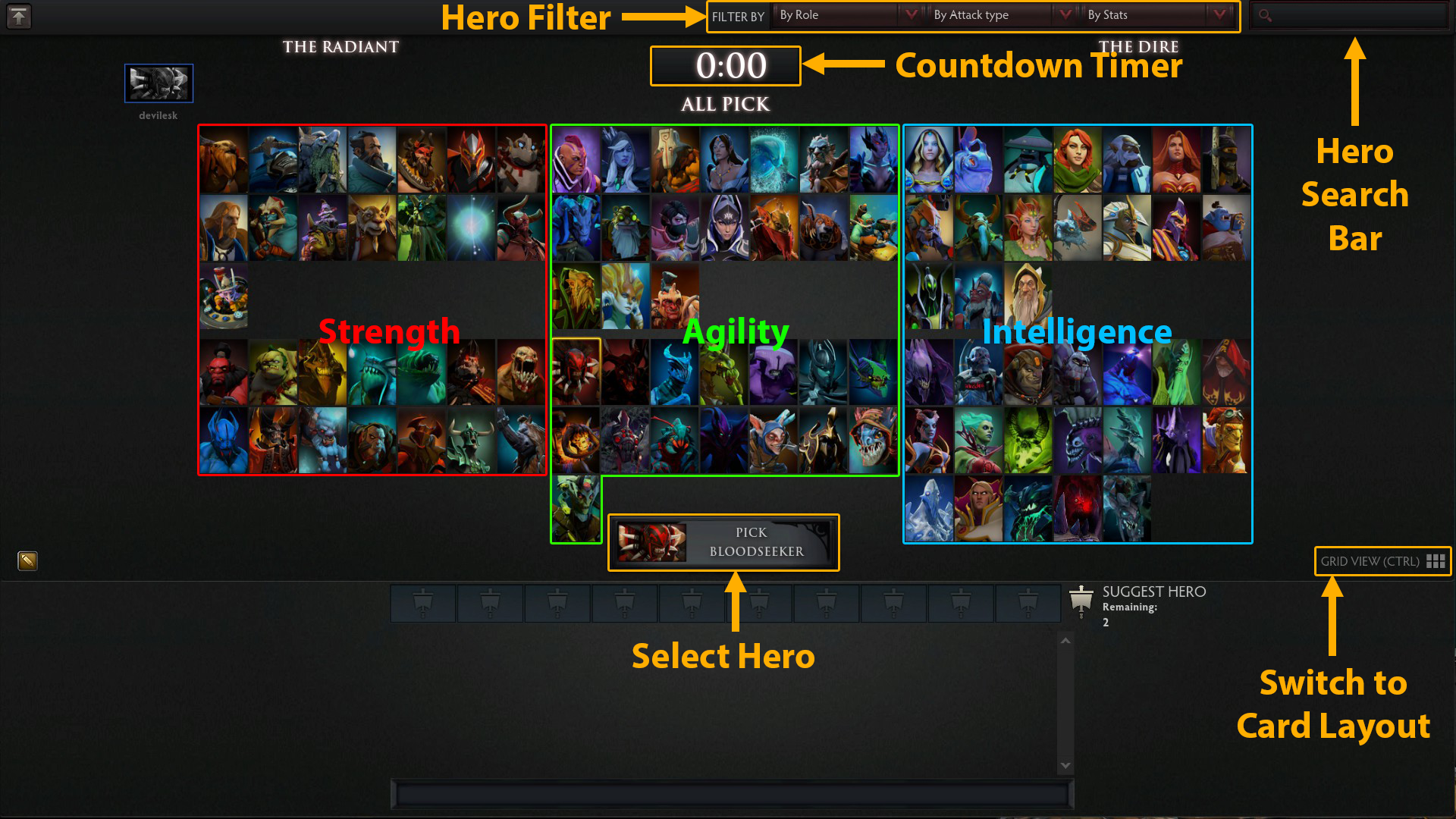Click the Suggest Hero label

[x=1153, y=591]
